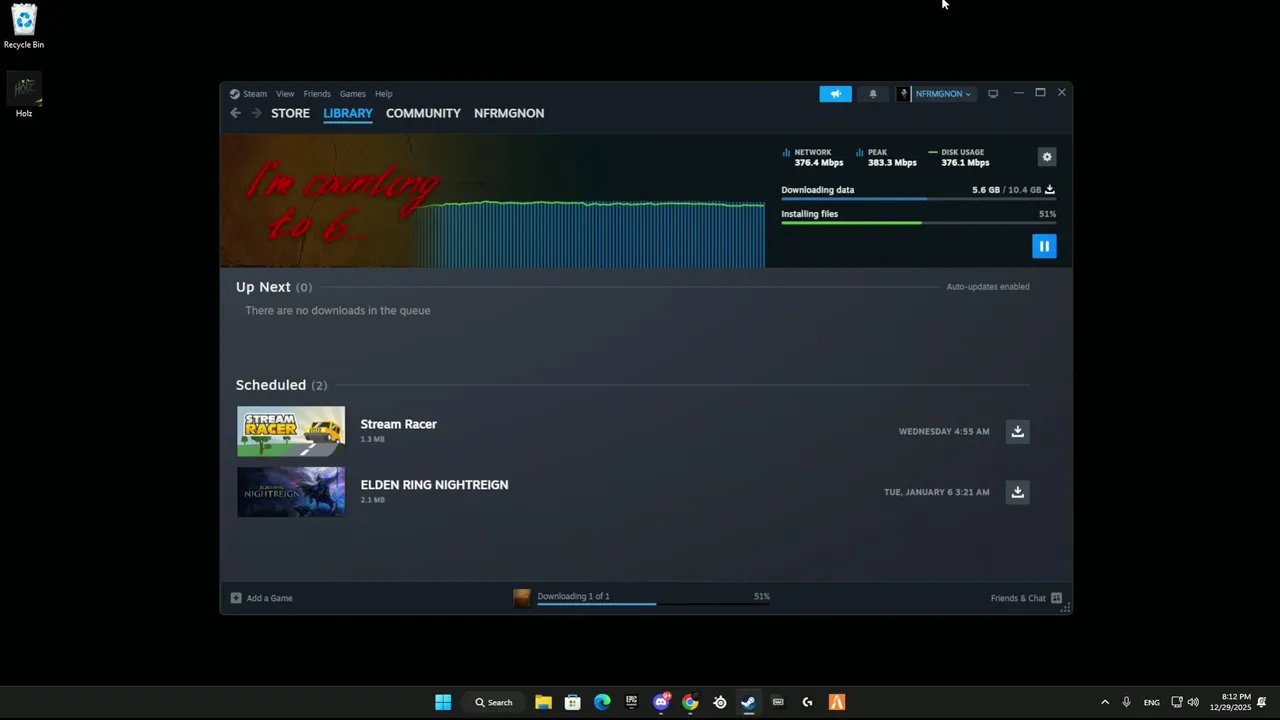Image resolution: width=1280 pixels, height=720 pixels.
Task: Click the user avatar picture
Action: coord(903,94)
